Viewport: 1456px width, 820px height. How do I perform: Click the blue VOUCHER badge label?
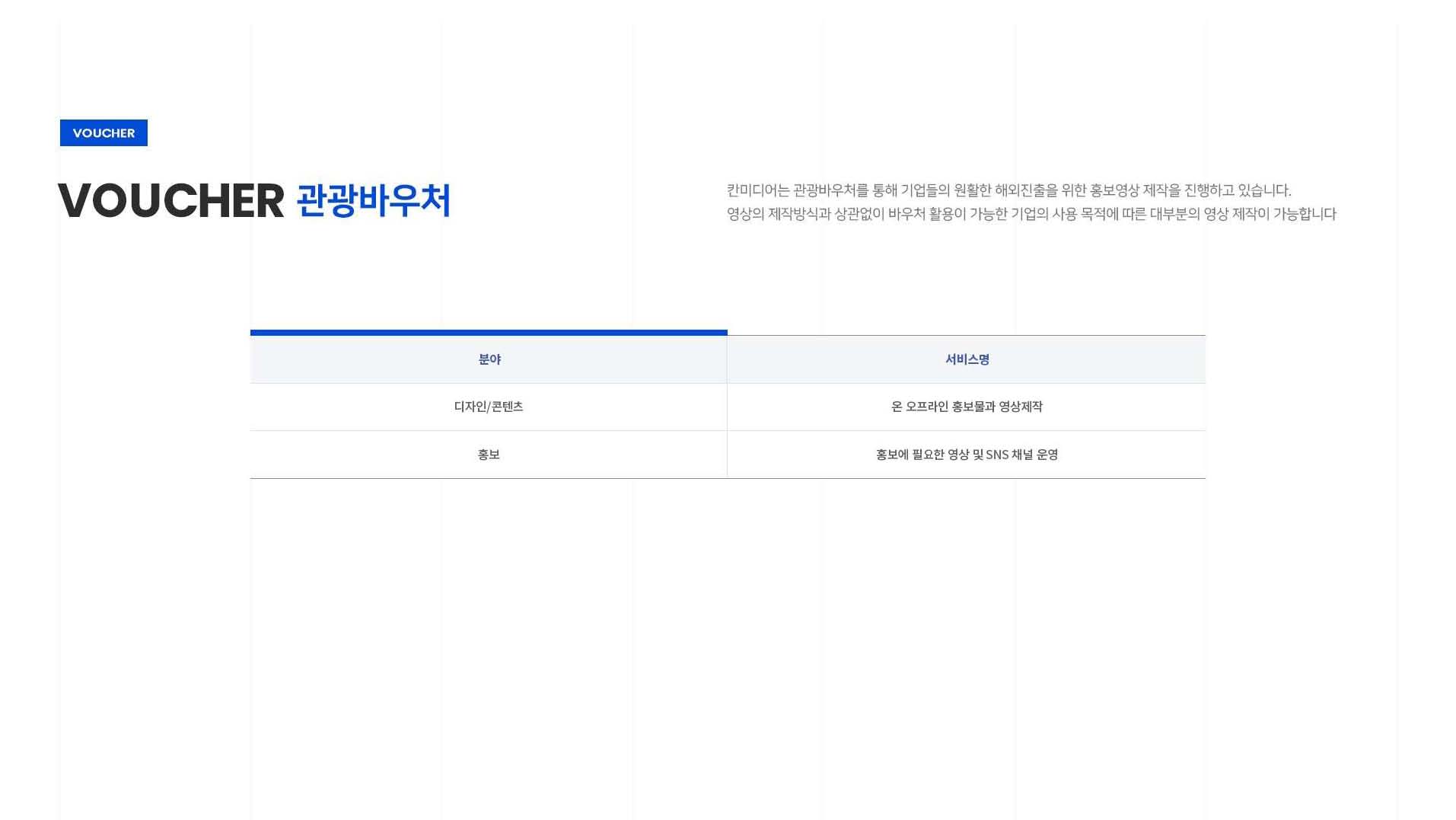[104, 132]
